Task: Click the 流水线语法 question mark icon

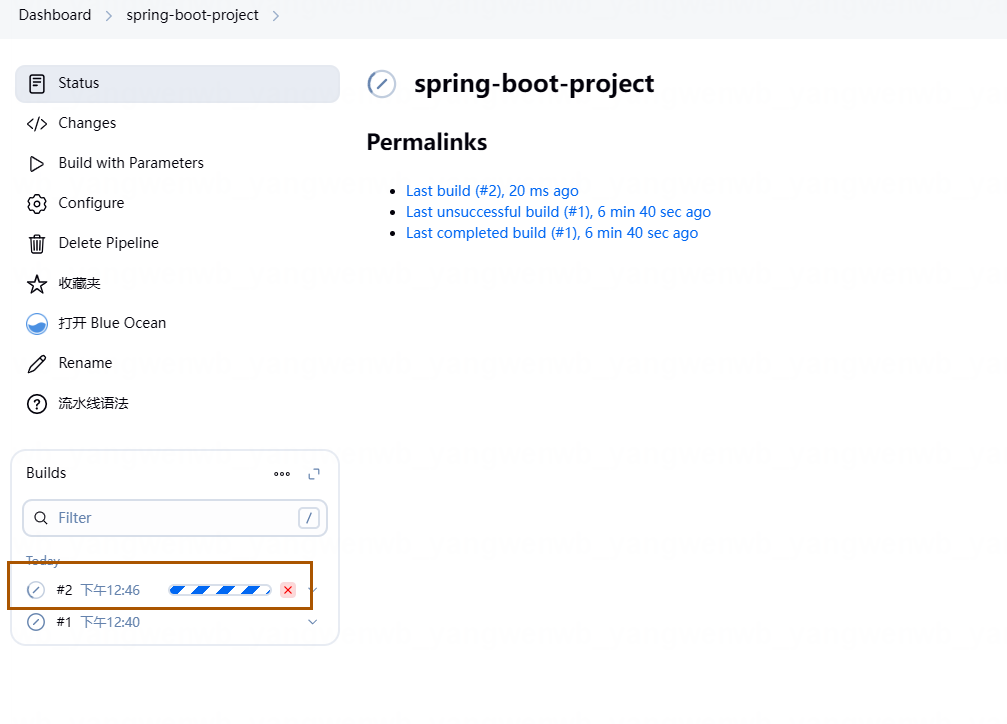Action: coord(37,404)
